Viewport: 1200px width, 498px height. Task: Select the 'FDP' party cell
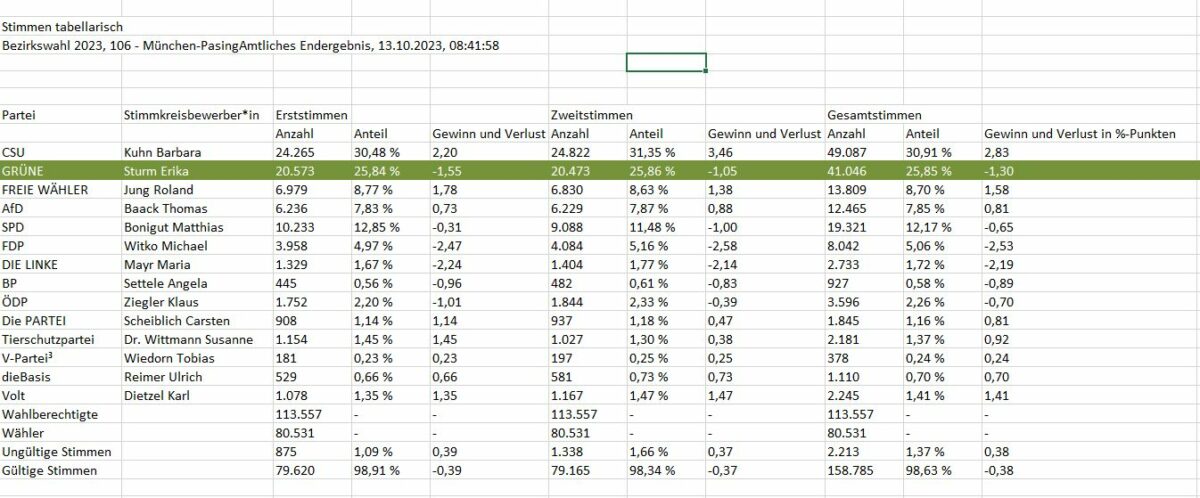[x=13, y=245]
